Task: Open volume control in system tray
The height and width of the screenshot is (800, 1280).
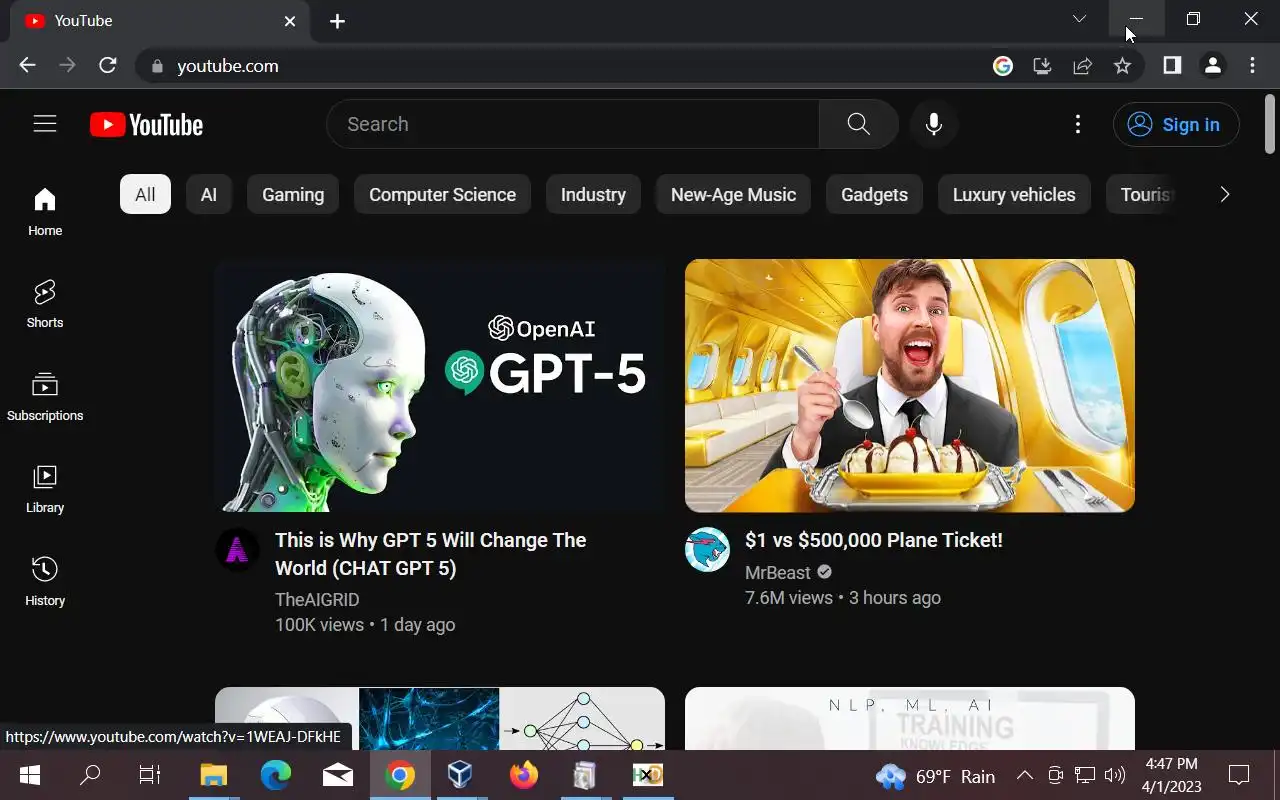Action: click(1115, 775)
